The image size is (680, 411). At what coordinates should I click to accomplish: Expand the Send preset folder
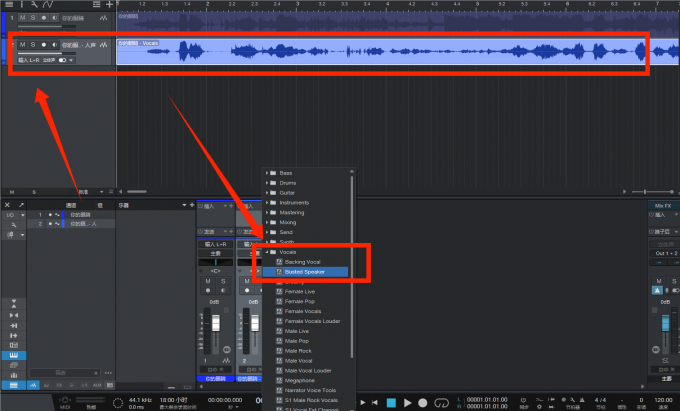click(267, 232)
